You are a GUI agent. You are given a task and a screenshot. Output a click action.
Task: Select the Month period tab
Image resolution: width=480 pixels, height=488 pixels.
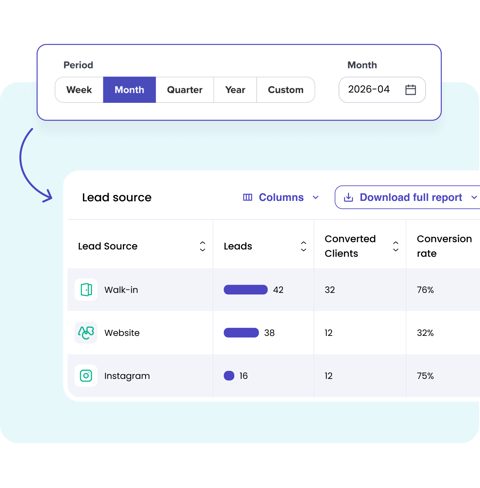pos(129,90)
